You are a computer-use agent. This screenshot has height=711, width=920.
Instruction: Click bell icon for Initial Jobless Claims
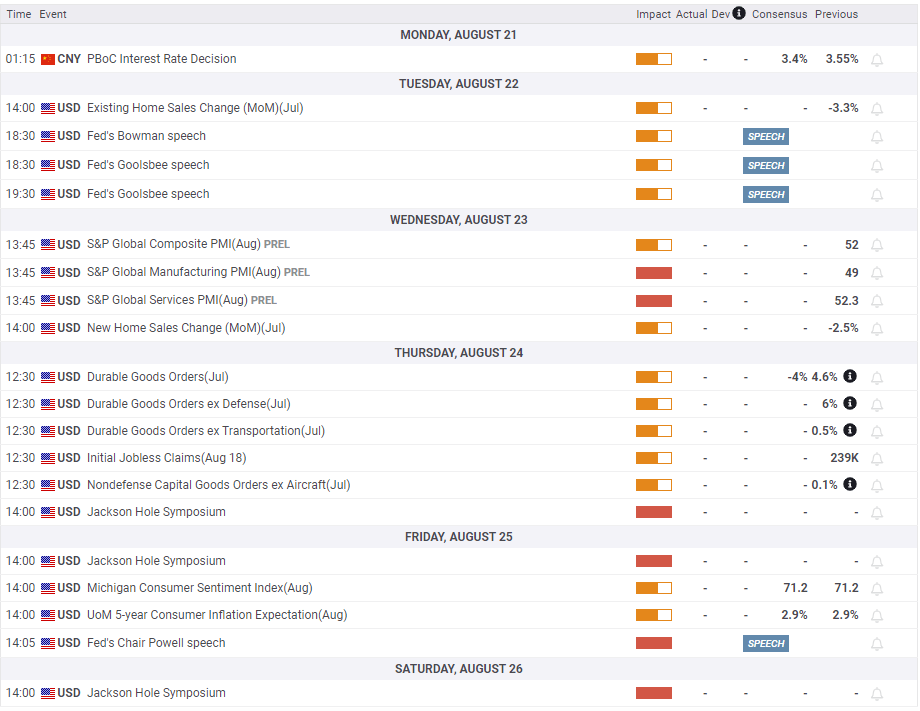click(877, 459)
